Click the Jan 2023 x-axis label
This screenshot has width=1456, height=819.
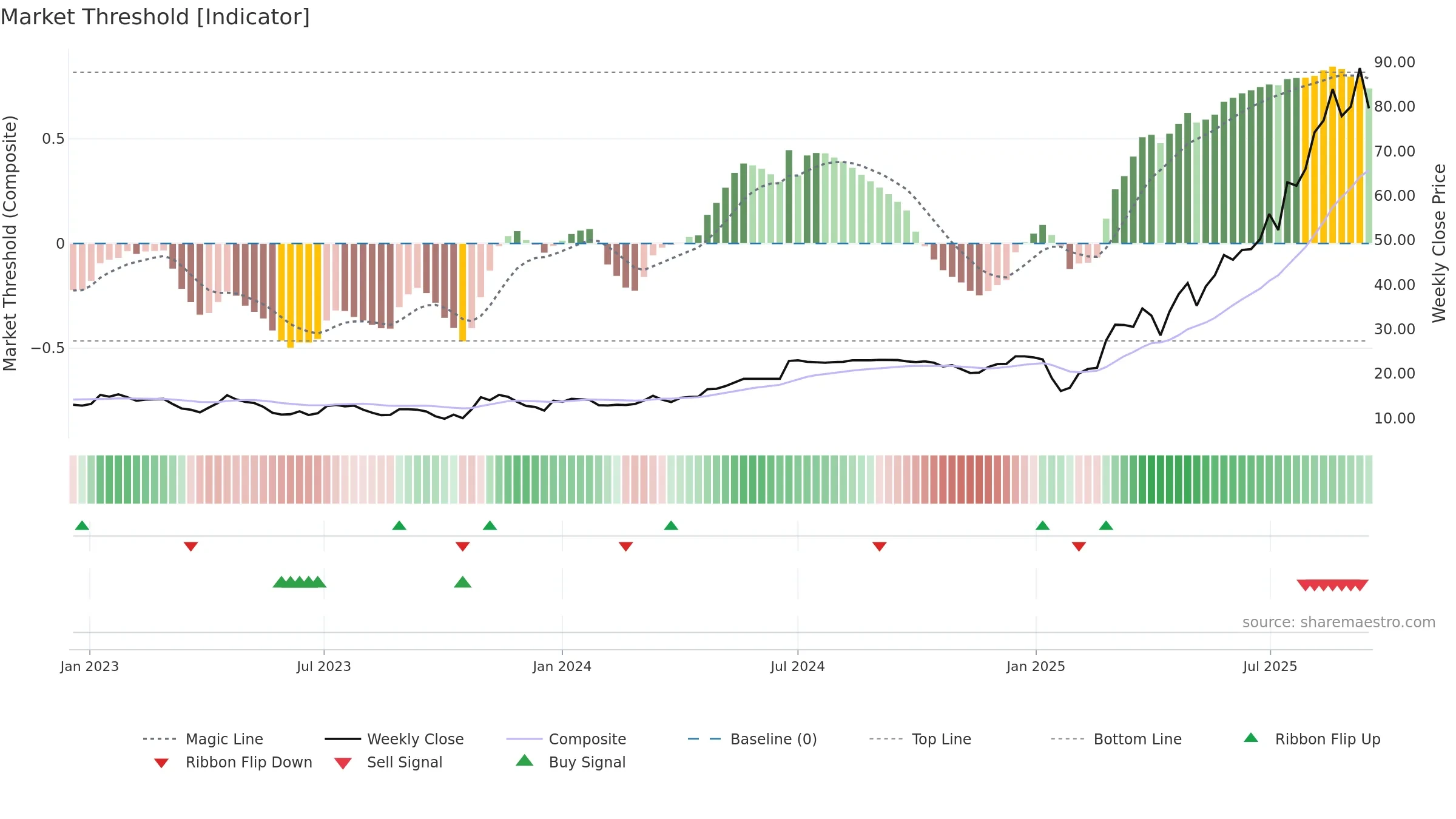click(90, 666)
